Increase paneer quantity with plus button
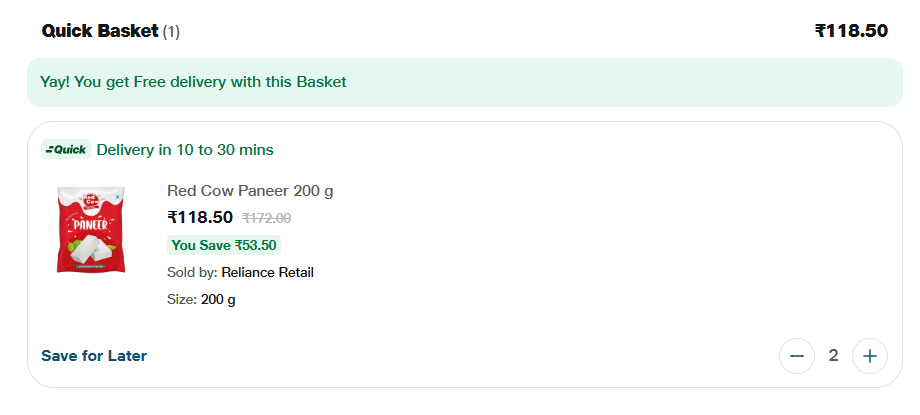The width and height of the screenshot is (920, 415). 870,355
